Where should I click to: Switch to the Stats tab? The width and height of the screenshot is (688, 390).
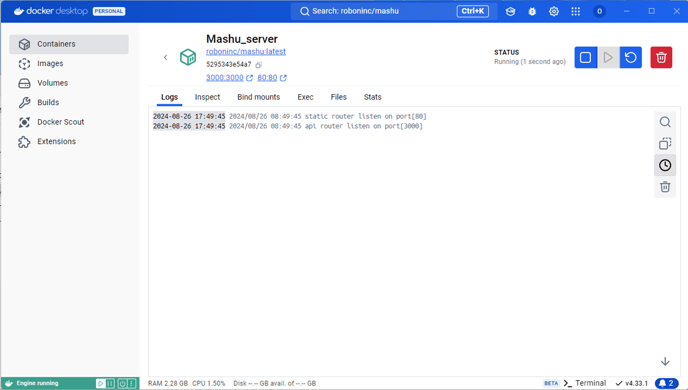[x=373, y=97]
